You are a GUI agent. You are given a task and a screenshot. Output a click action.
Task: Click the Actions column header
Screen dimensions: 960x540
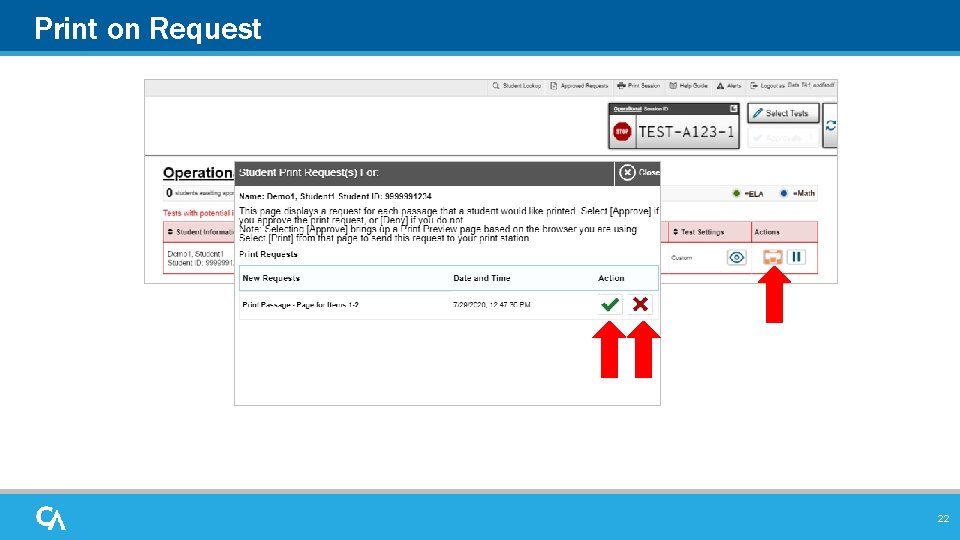coord(767,232)
